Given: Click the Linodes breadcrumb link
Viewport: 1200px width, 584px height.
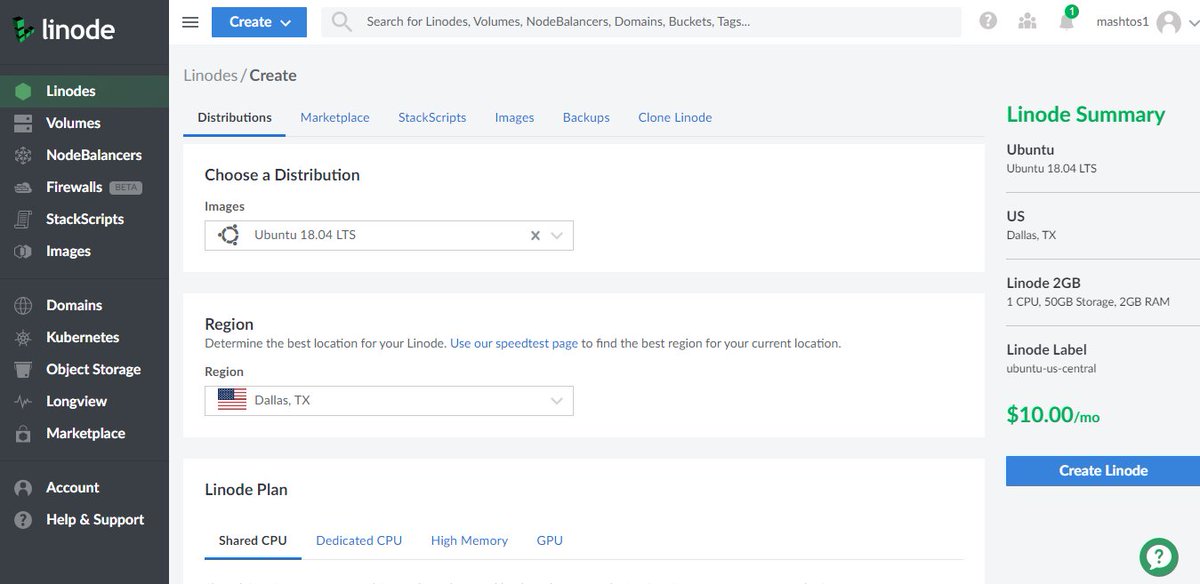Looking at the screenshot, I should point(211,75).
